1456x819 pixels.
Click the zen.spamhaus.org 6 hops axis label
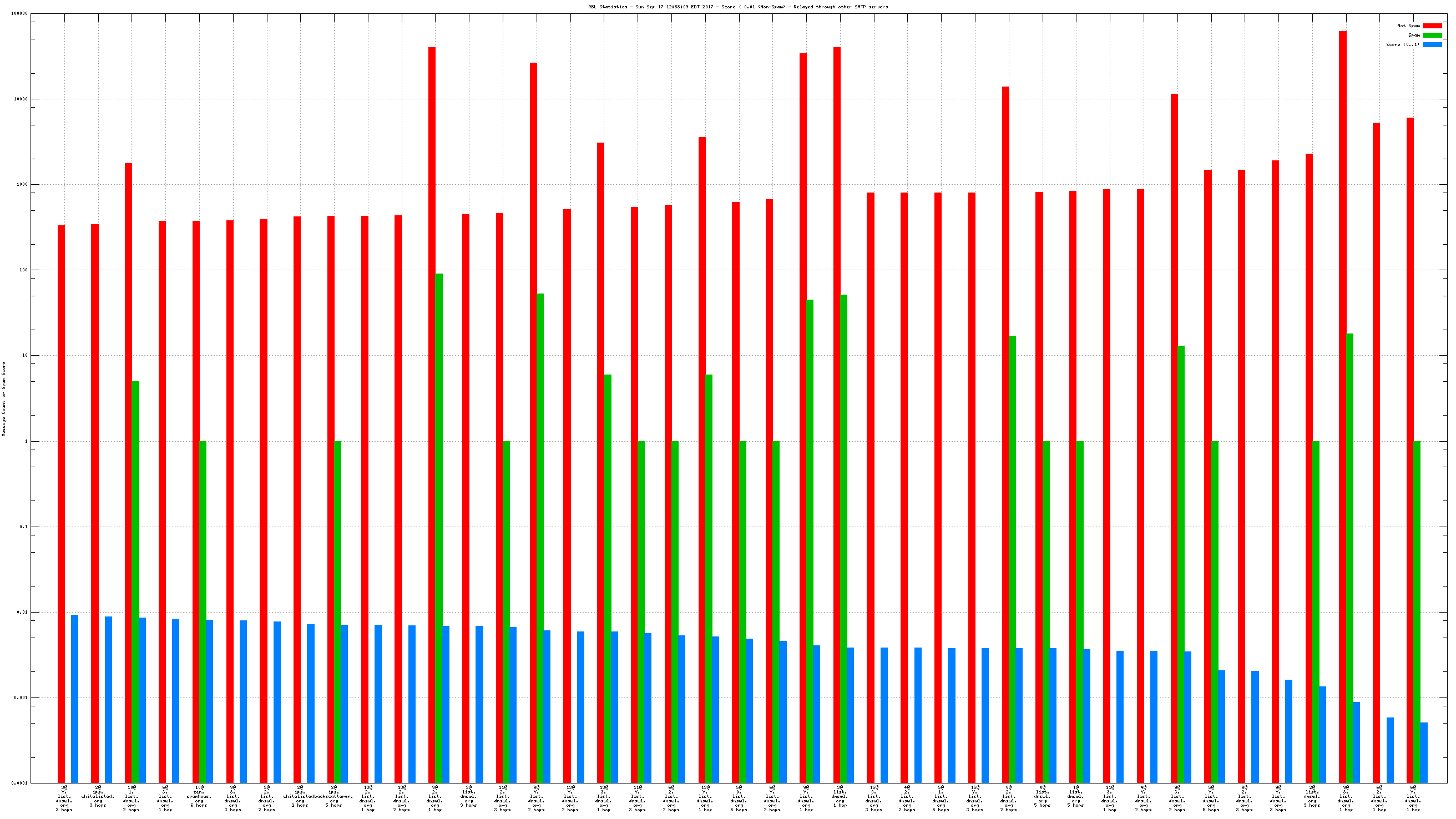(x=199, y=798)
